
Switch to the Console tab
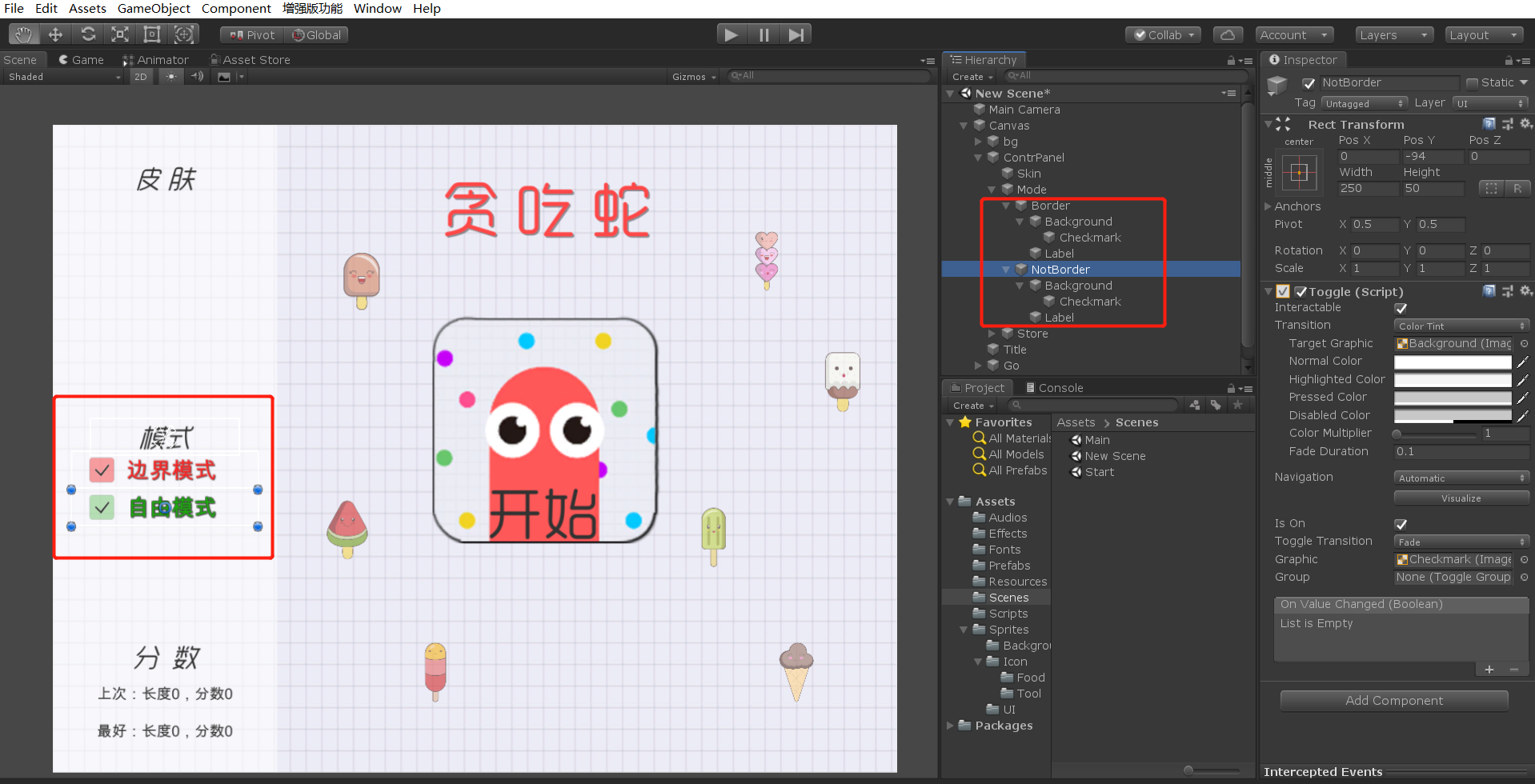click(1054, 388)
